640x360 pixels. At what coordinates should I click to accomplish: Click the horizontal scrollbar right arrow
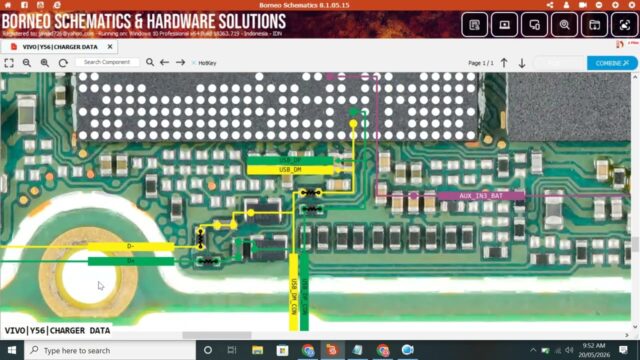tap(627, 335)
